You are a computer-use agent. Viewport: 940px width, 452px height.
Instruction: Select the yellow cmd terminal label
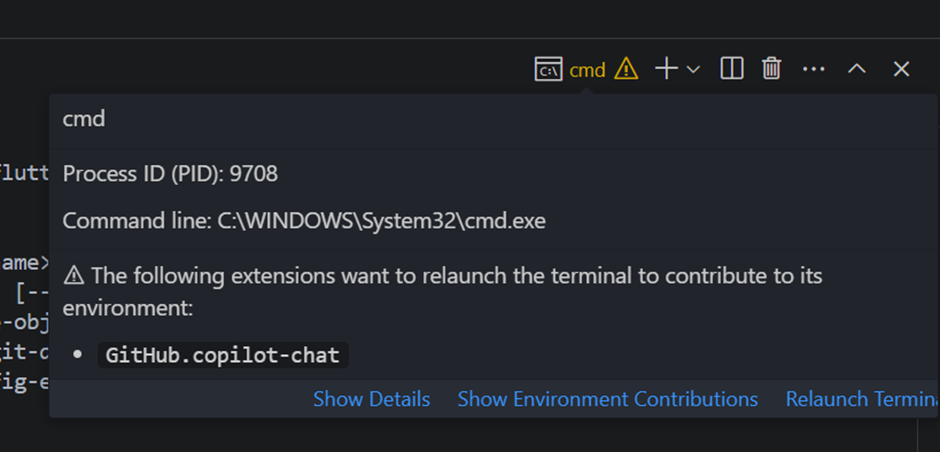pos(587,70)
